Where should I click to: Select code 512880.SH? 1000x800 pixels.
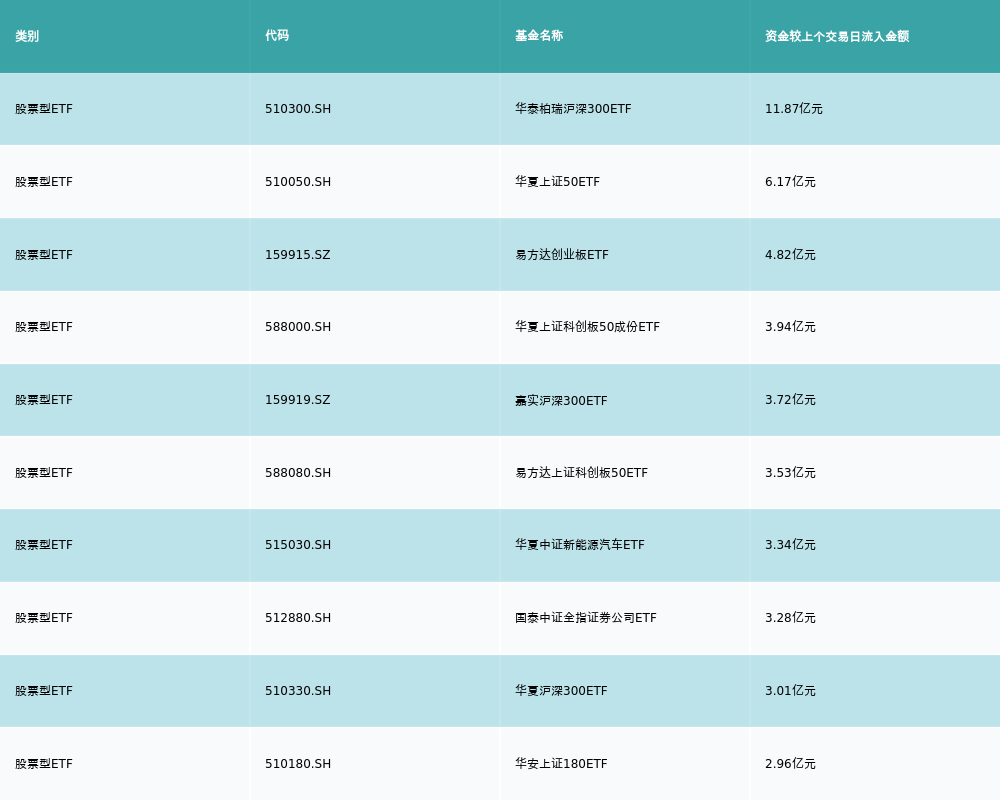click(x=298, y=618)
